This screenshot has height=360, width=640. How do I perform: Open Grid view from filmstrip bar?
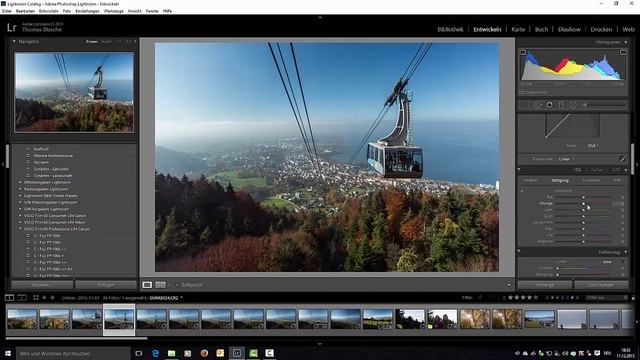pyautogui.click(x=36, y=298)
